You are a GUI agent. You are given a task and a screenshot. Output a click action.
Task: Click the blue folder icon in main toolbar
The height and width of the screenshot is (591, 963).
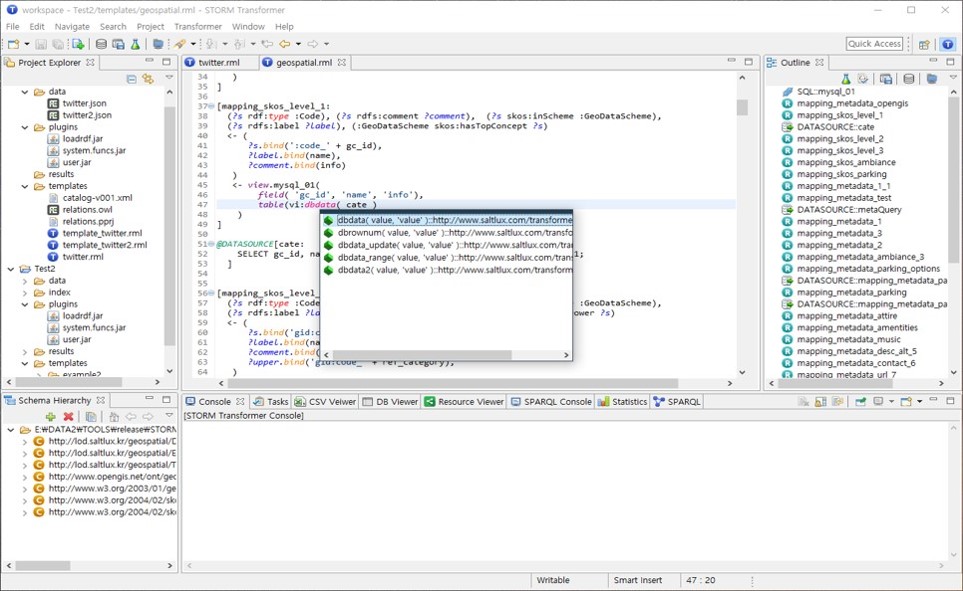(158, 44)
